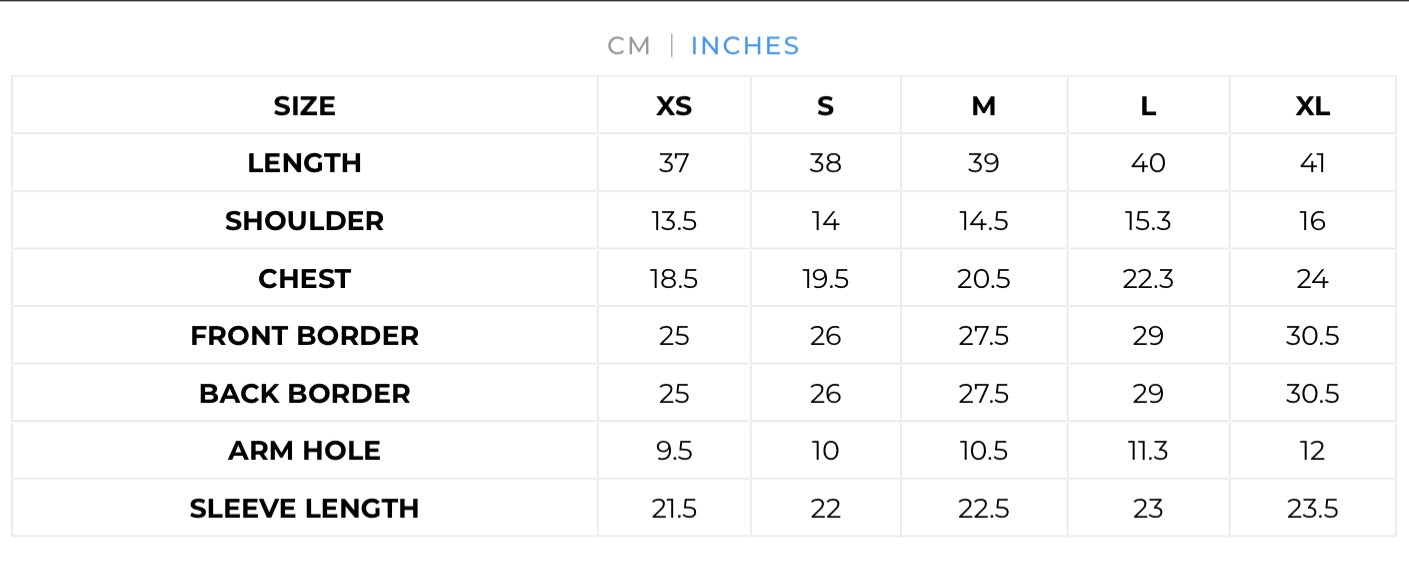Image resolution: width=1409 pixels, height=574 pixels.
Task: Select the INCHES unit option
Action: (x=745, y=46)
